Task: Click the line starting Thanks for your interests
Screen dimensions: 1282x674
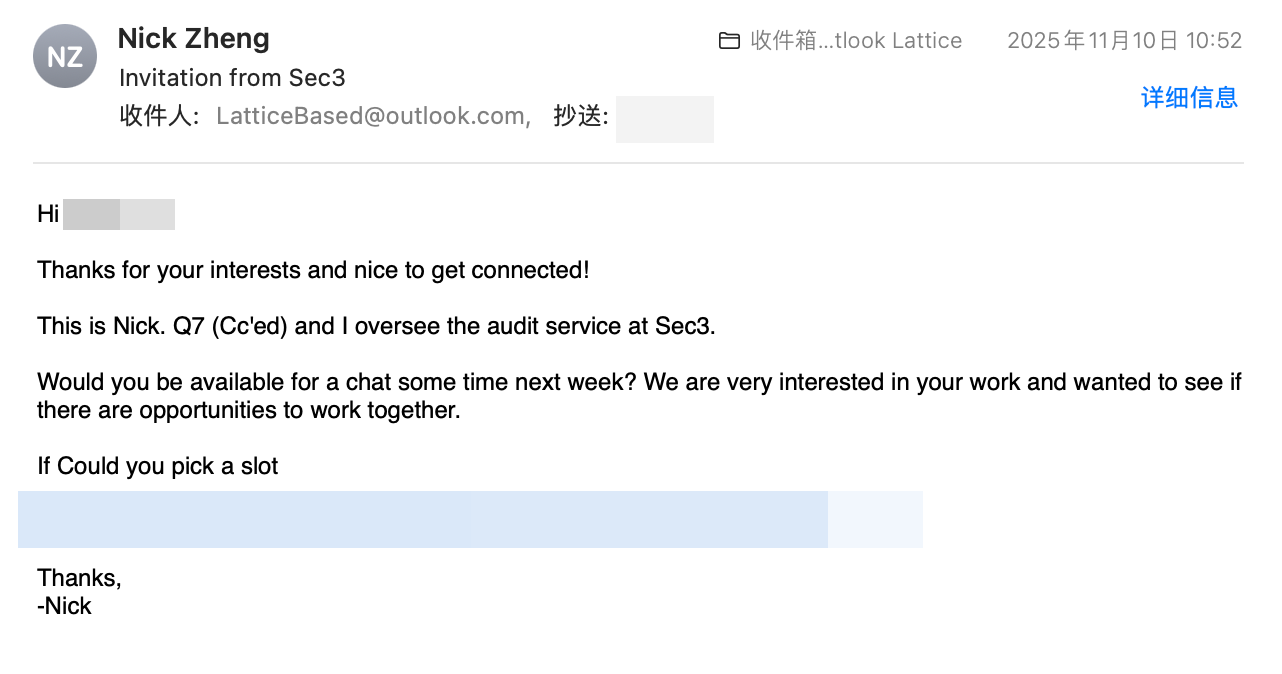Action: click(x=313, y=270)
